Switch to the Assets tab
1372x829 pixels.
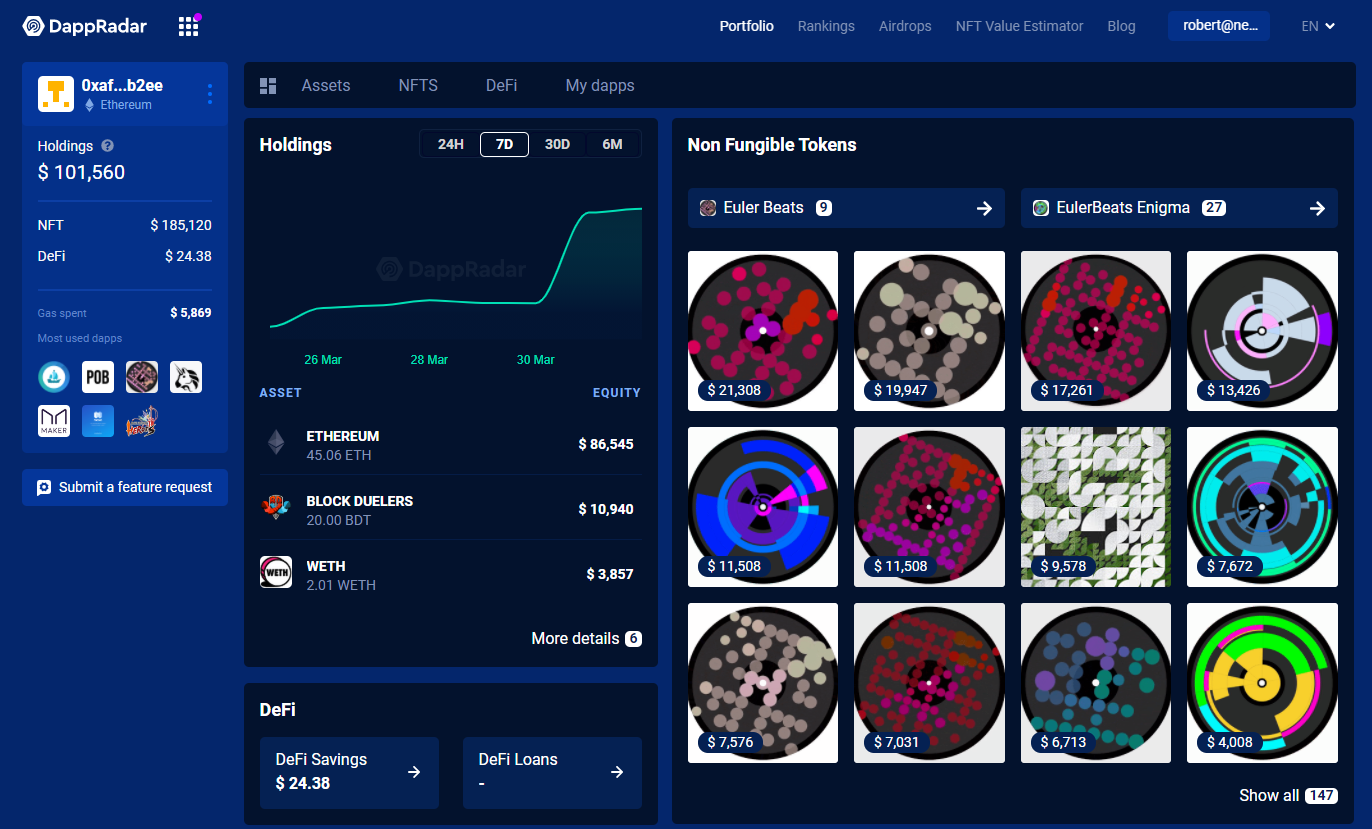(x=326, y=86)
